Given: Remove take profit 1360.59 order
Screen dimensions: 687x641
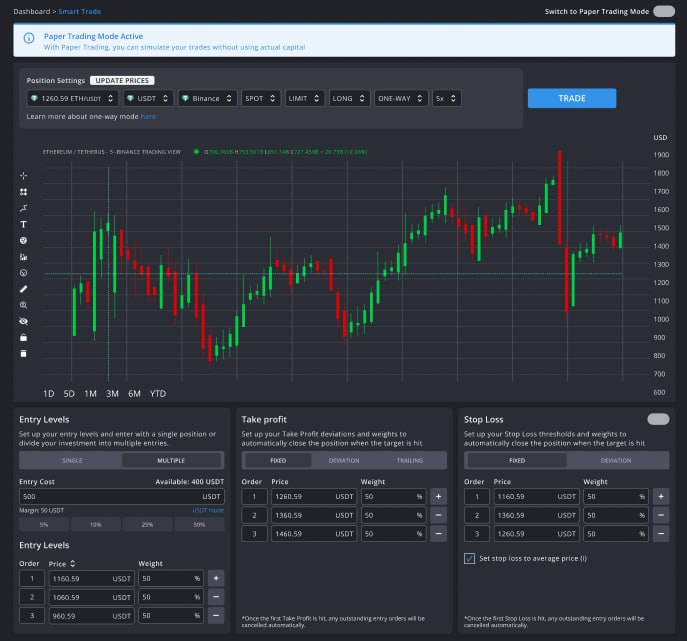Looking at the screenshot, I should [439, 515].
